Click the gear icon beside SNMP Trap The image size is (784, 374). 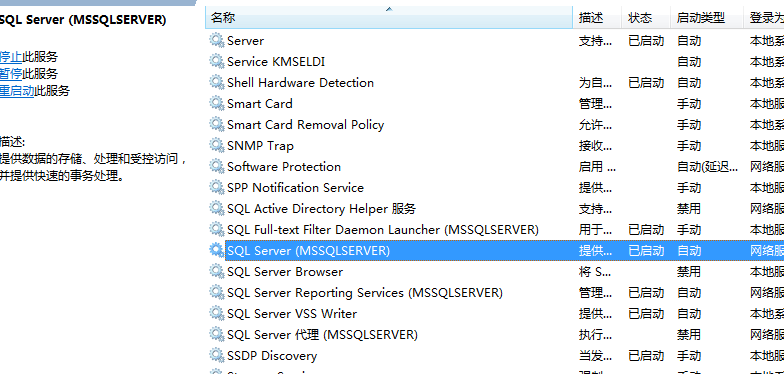pos(216,145)
